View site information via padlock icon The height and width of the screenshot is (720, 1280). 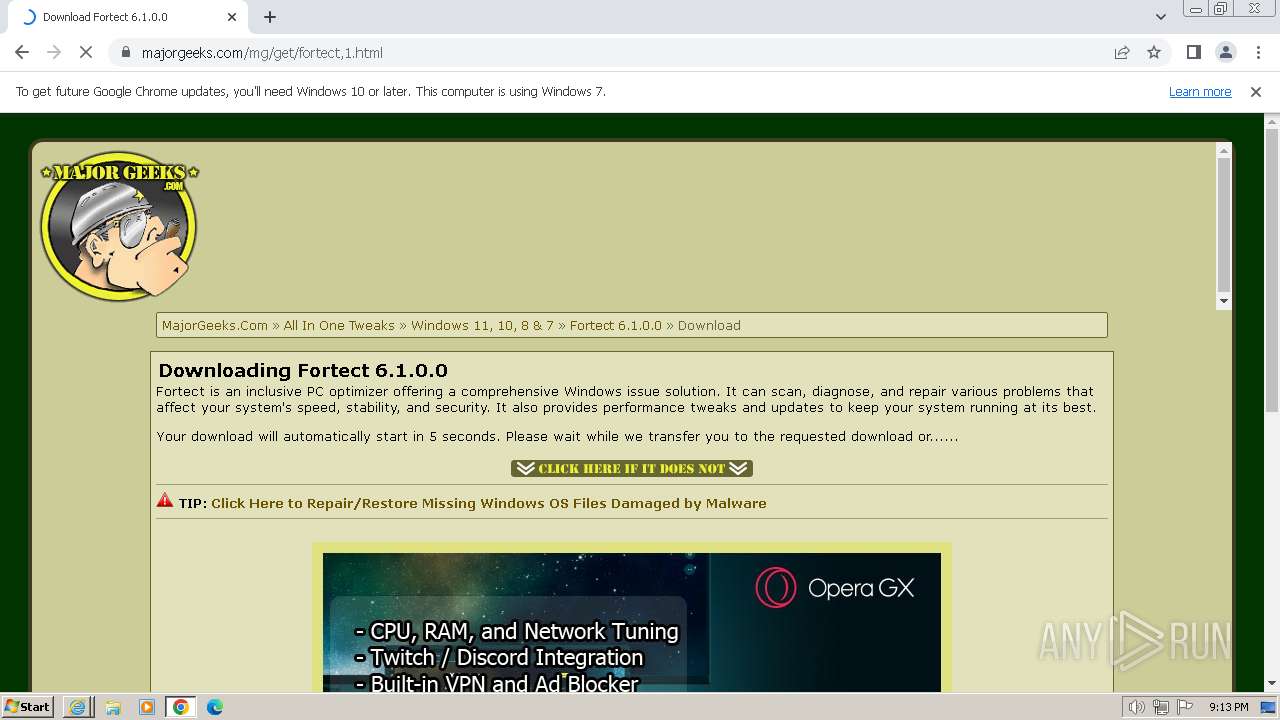[x=126, y=53]
